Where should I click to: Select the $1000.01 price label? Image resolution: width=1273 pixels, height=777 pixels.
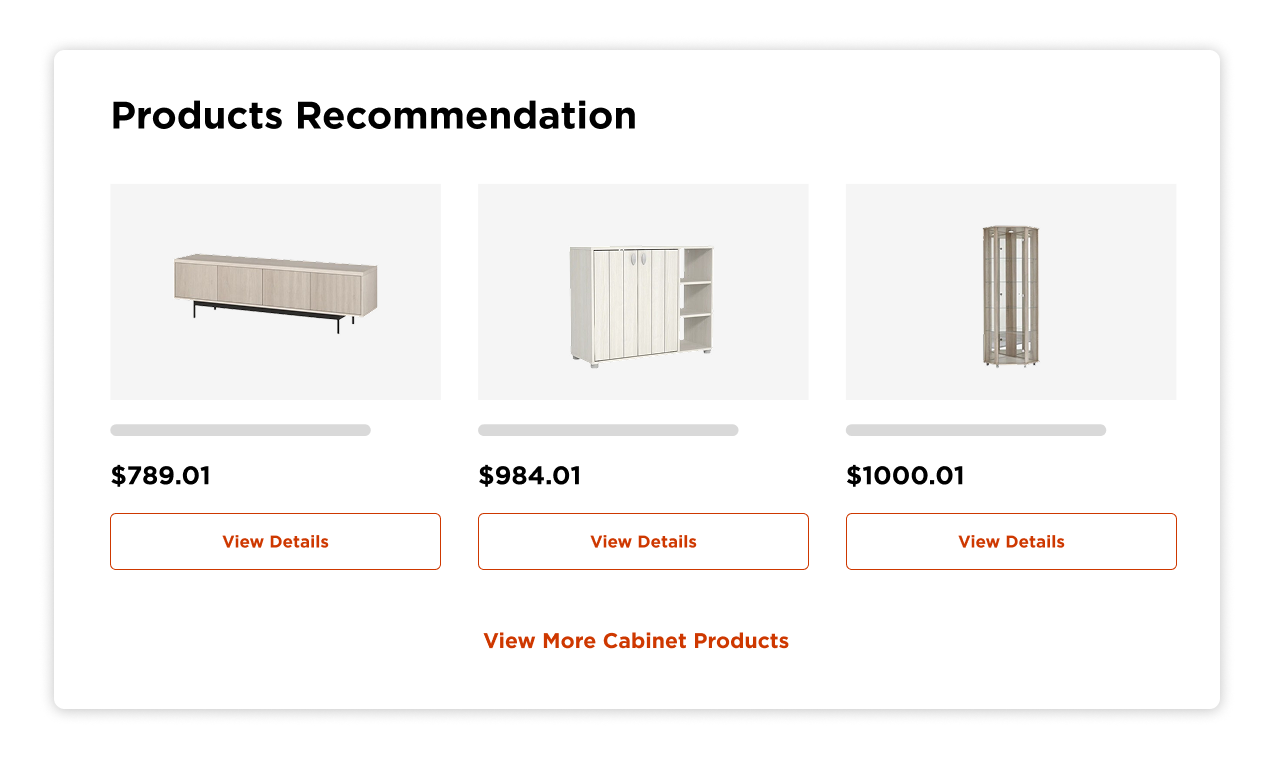[905, 476]
